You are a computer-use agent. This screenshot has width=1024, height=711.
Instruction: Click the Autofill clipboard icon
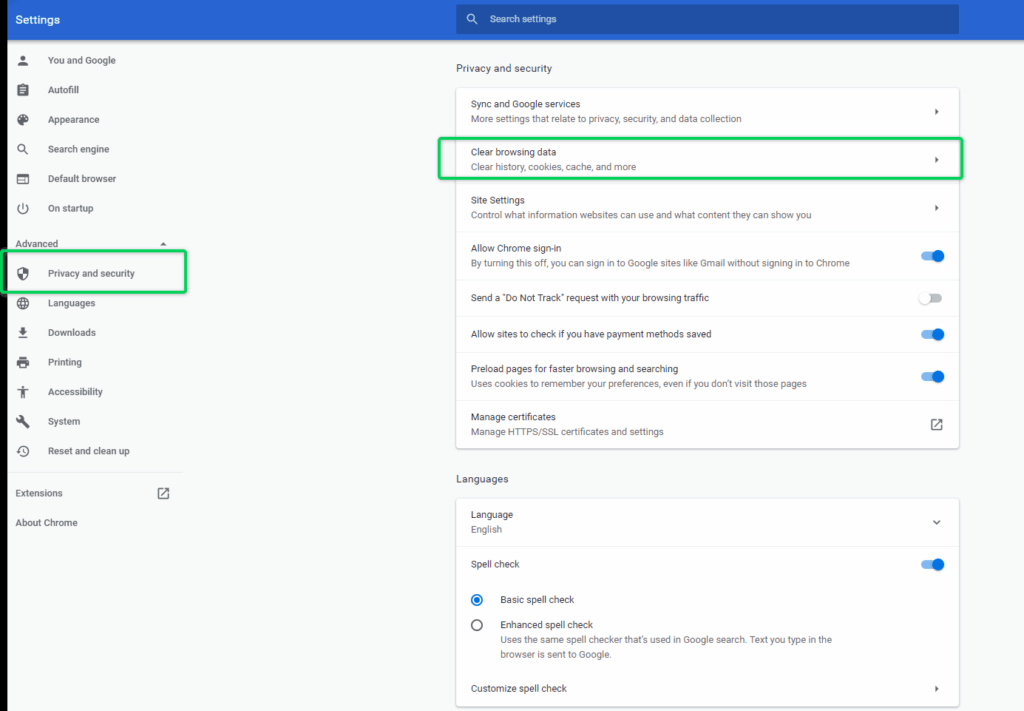coord(23,90)
